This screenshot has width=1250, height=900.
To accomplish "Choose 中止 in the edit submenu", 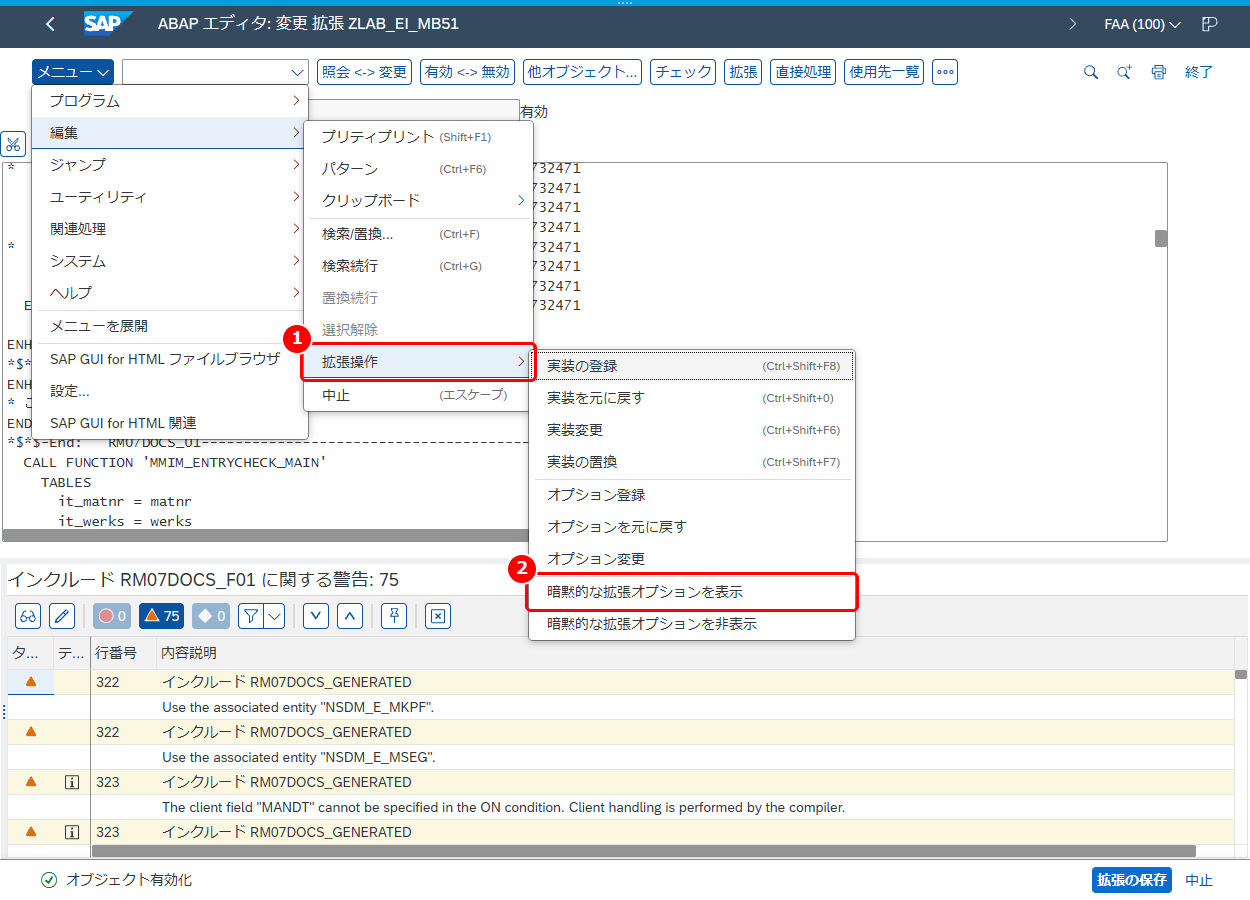I will click(x=418, y=395).
